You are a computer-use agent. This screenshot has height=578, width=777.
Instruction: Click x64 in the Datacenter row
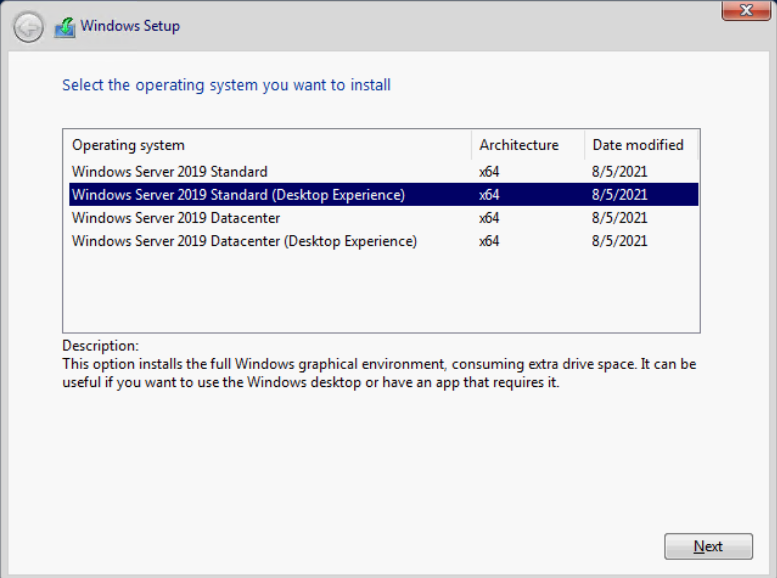point(489,218)
